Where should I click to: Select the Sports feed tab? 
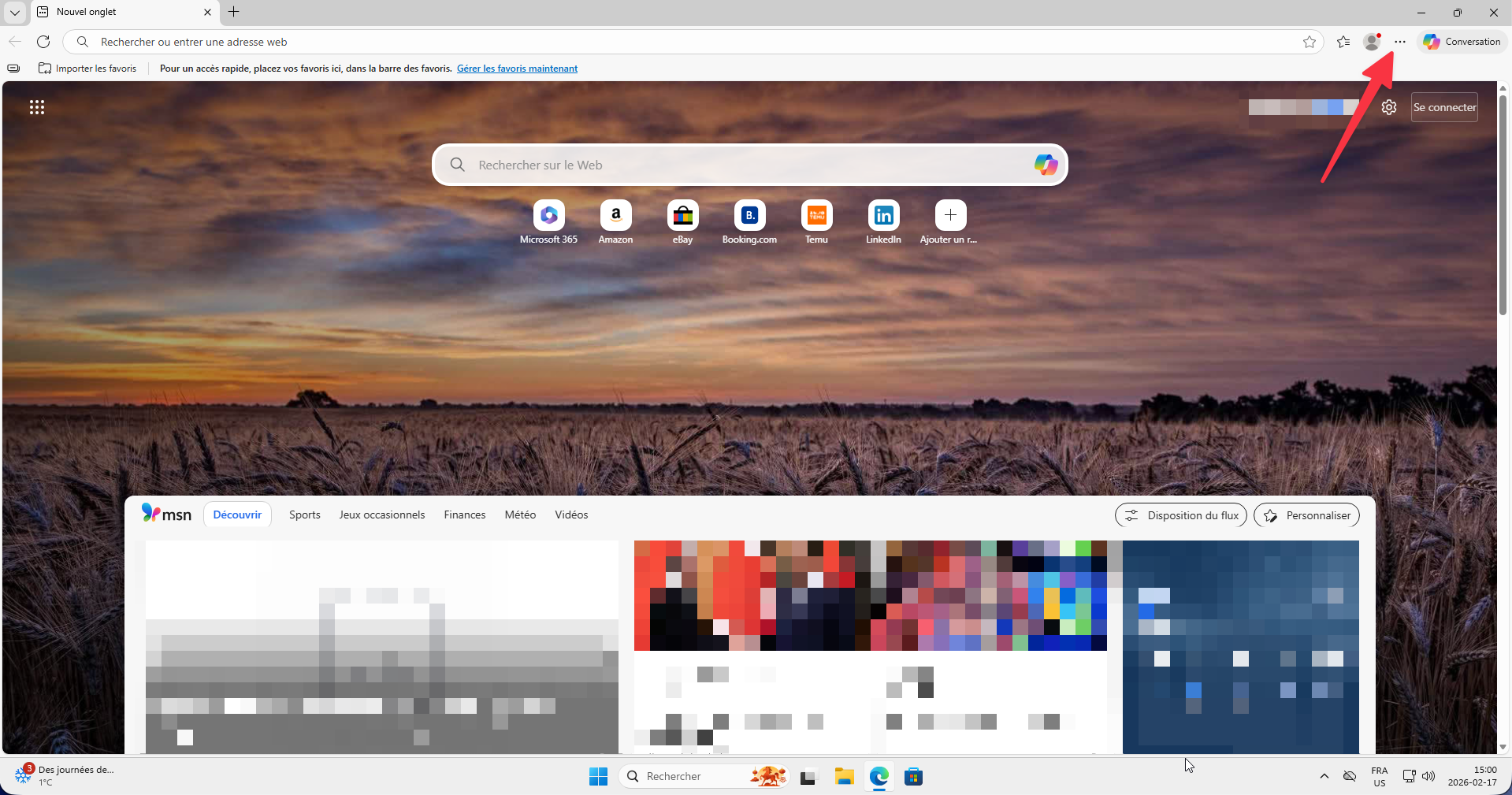point(305,515)
